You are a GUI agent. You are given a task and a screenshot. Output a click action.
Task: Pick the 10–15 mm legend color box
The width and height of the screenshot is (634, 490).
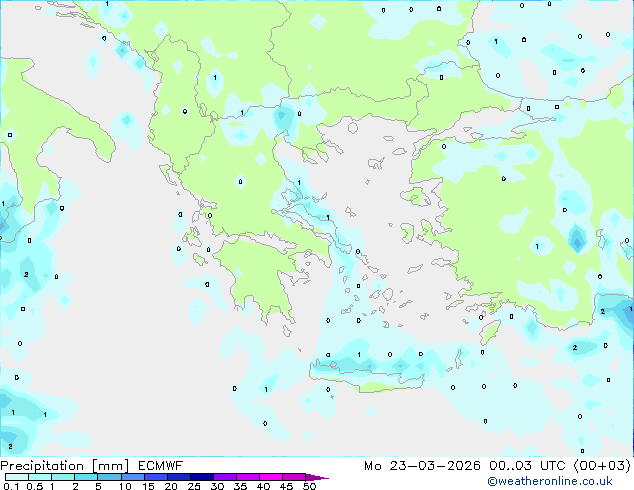[x=133, y=477]
